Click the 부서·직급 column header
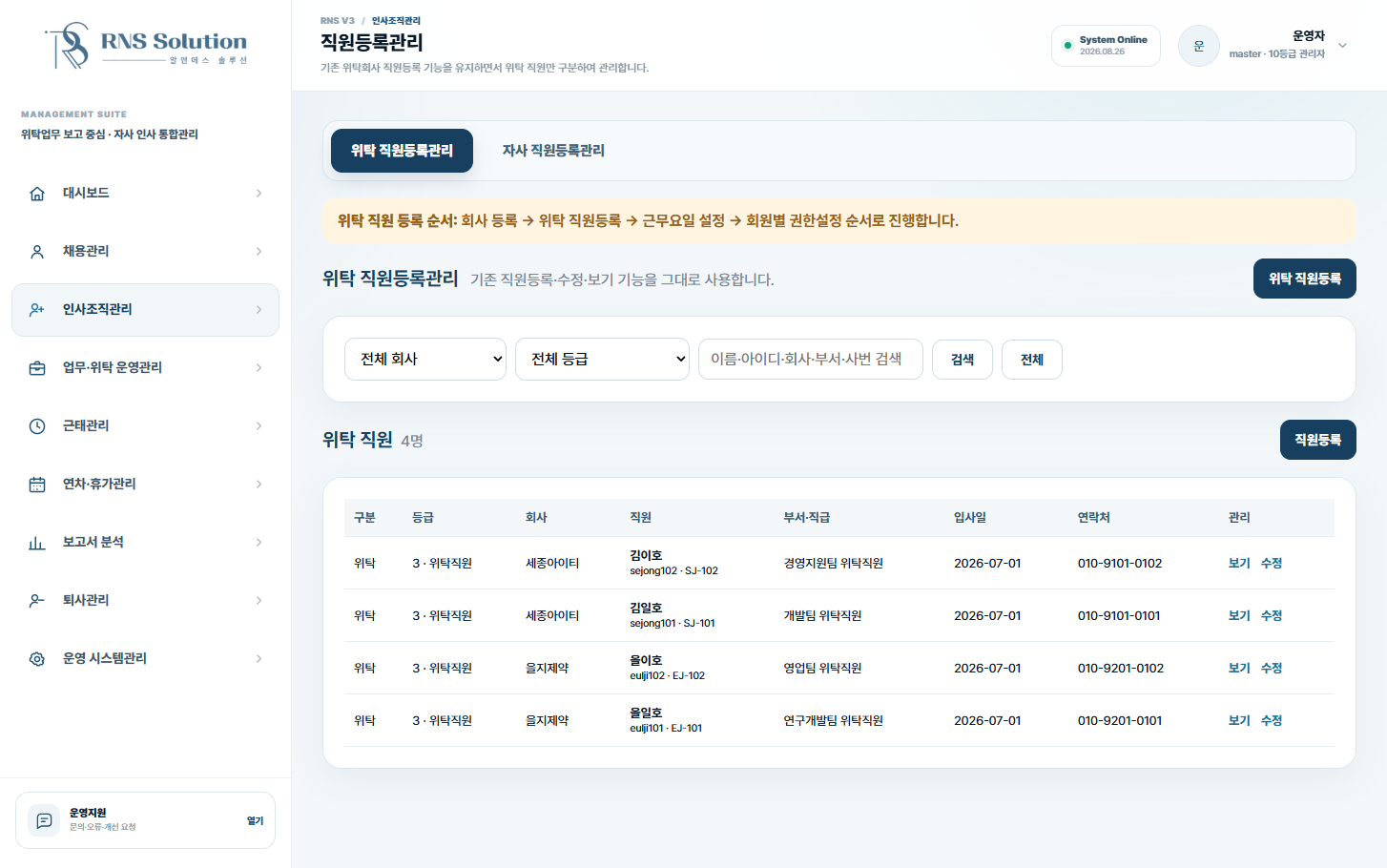The width and height of the screenshot is (1387, 868). (806, 518)
